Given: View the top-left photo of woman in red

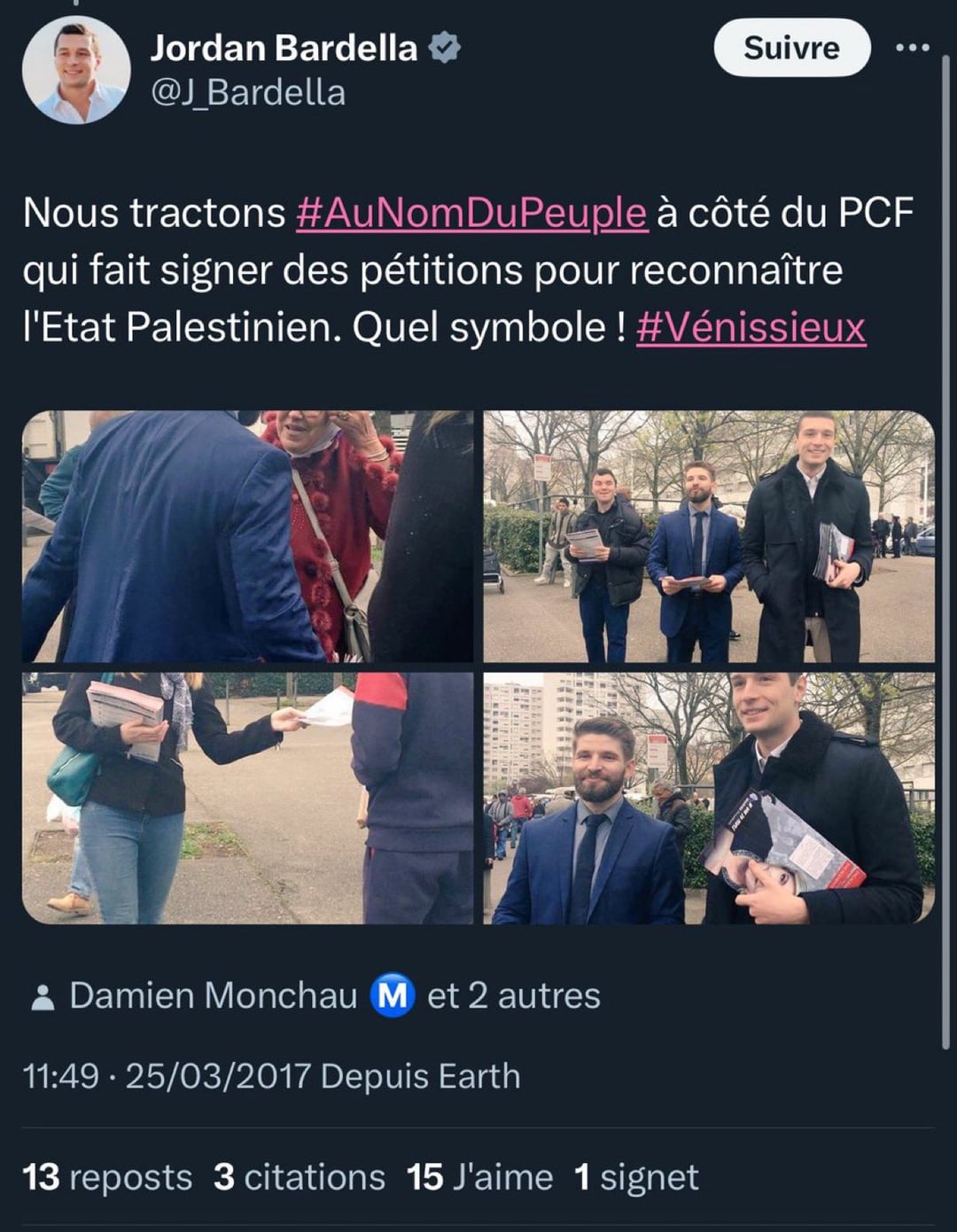Looking at the screenshot, I should point(248,536).
